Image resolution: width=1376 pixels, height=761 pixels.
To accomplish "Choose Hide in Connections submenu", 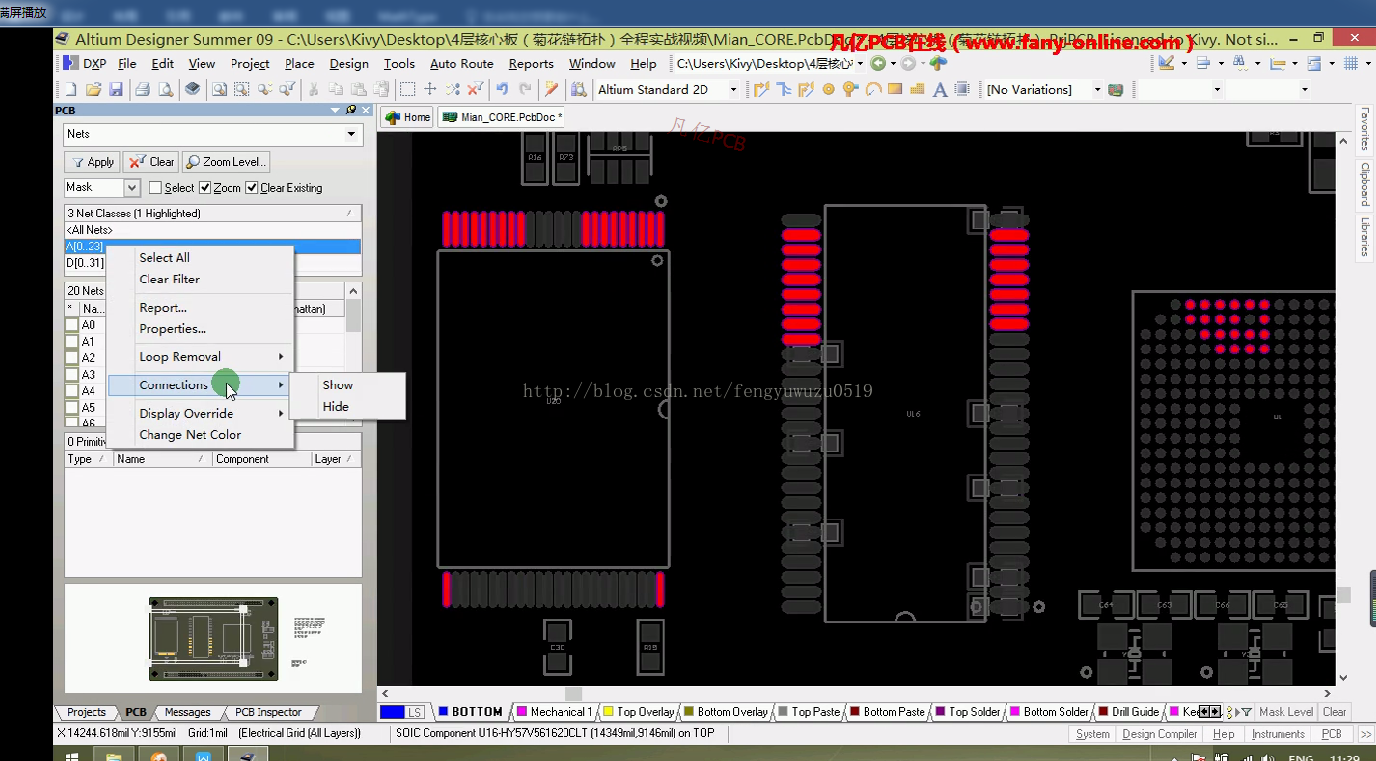I will pyautogui.click(x=336, y=407).
